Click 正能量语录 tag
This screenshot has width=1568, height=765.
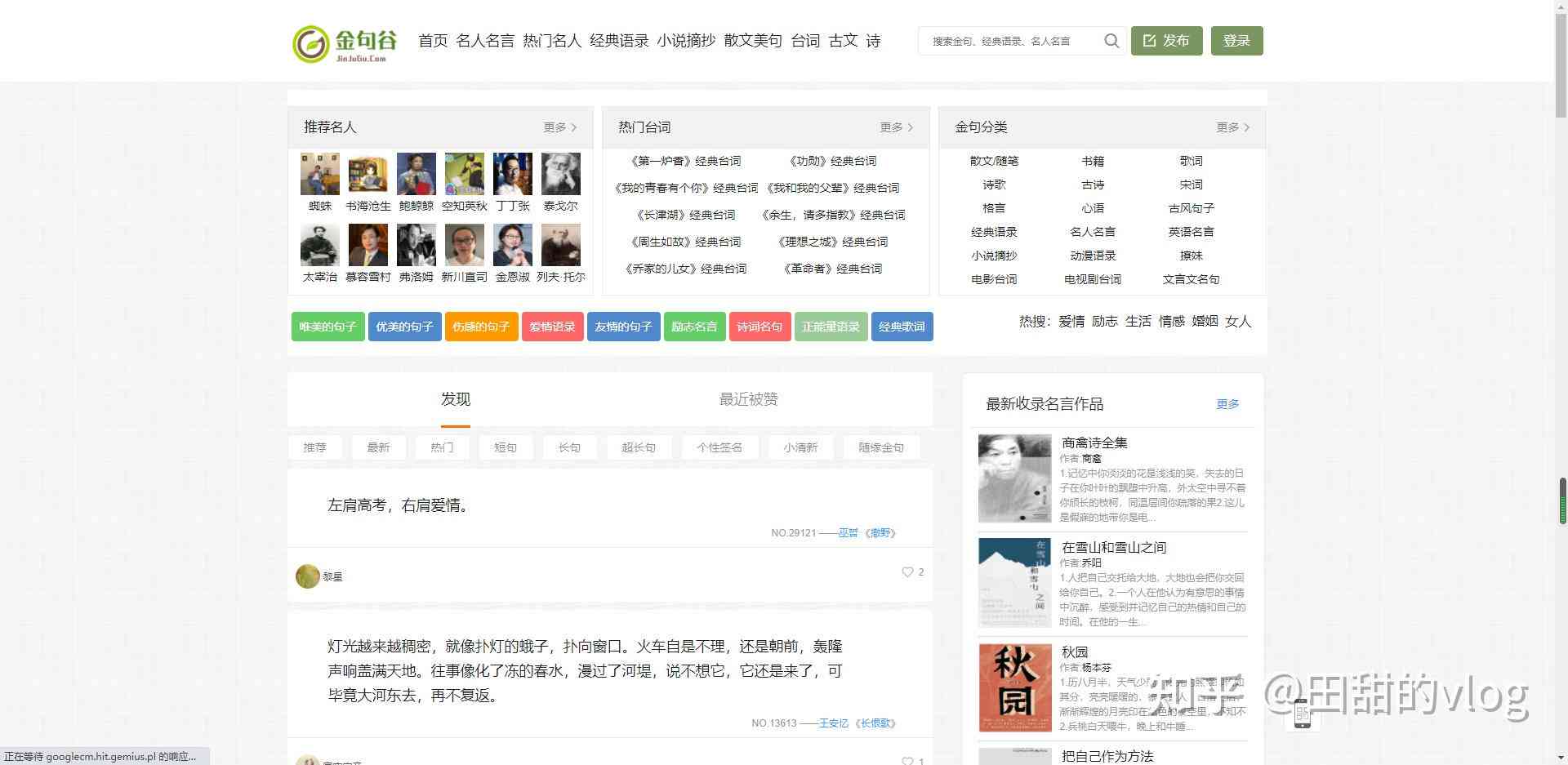click(831, 327)
